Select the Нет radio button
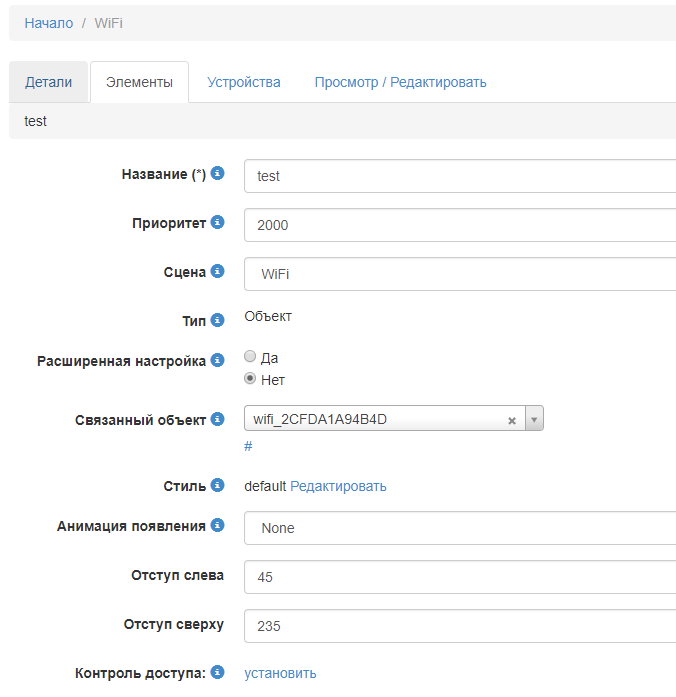This screenshot has height=697, width=676. [251, 379]
